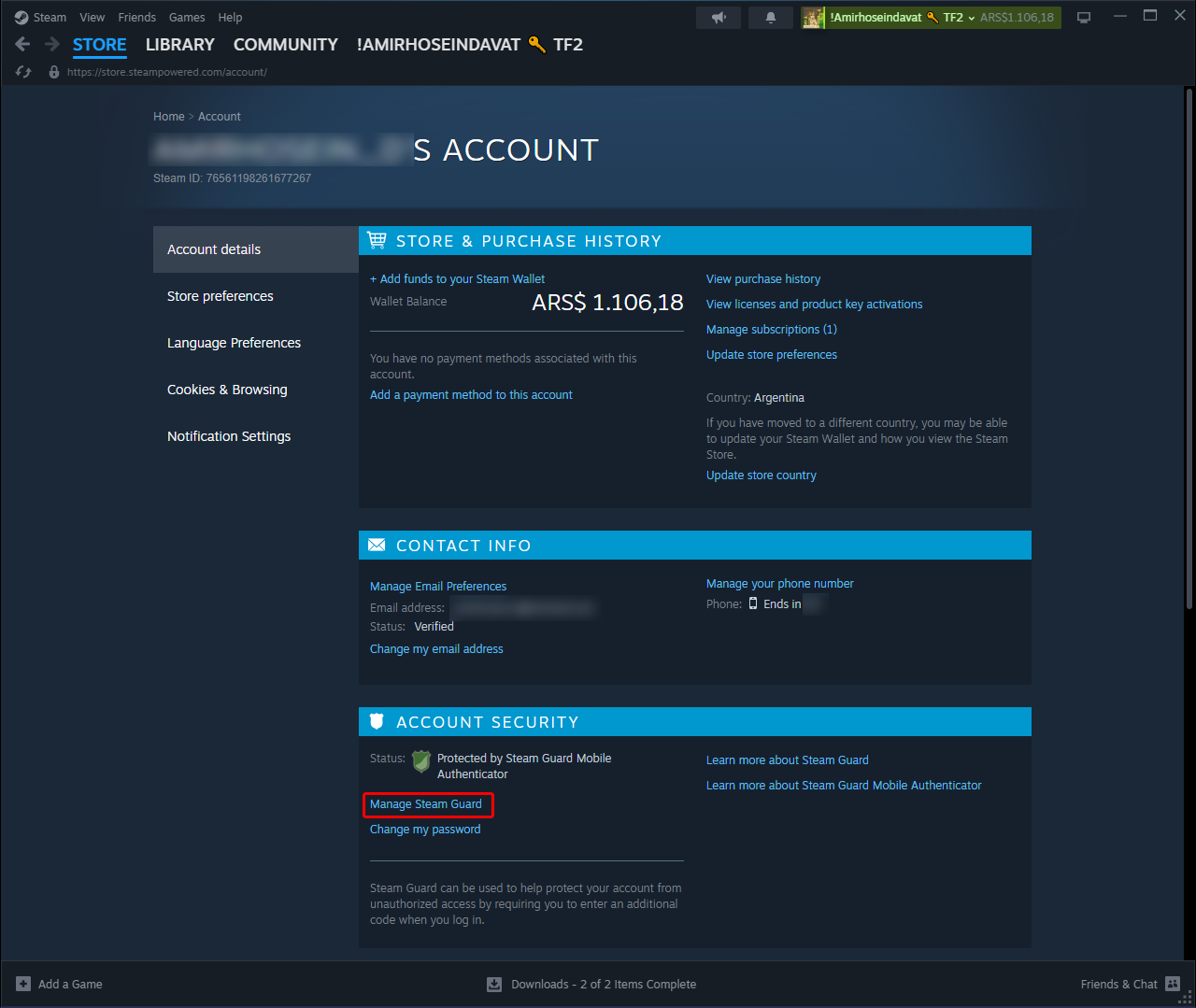Open notifications bell icon
The height and width of the screenshot is (1008, 1196).
771,18
